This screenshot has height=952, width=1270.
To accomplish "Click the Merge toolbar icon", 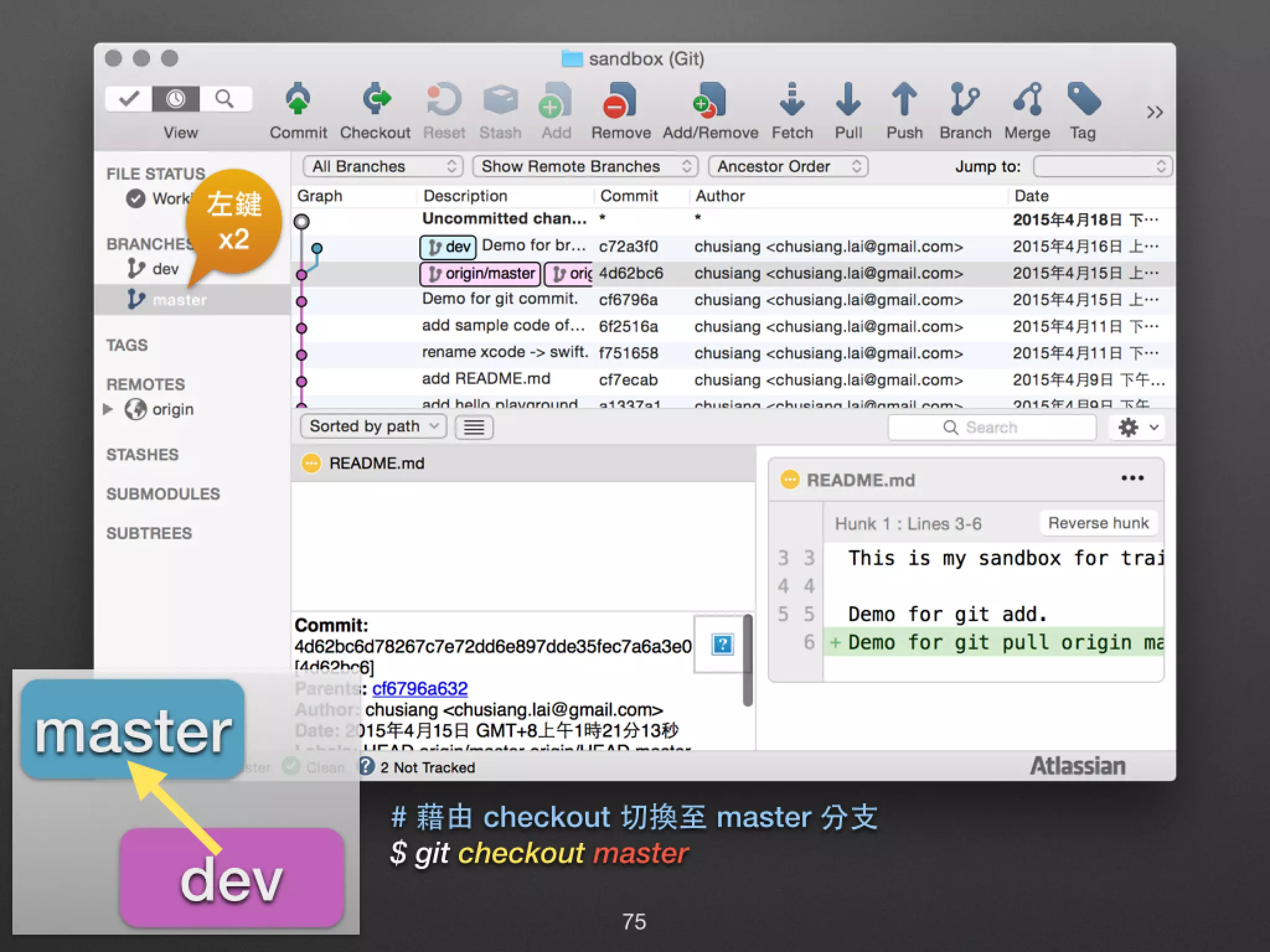I will click(1027, 100).
